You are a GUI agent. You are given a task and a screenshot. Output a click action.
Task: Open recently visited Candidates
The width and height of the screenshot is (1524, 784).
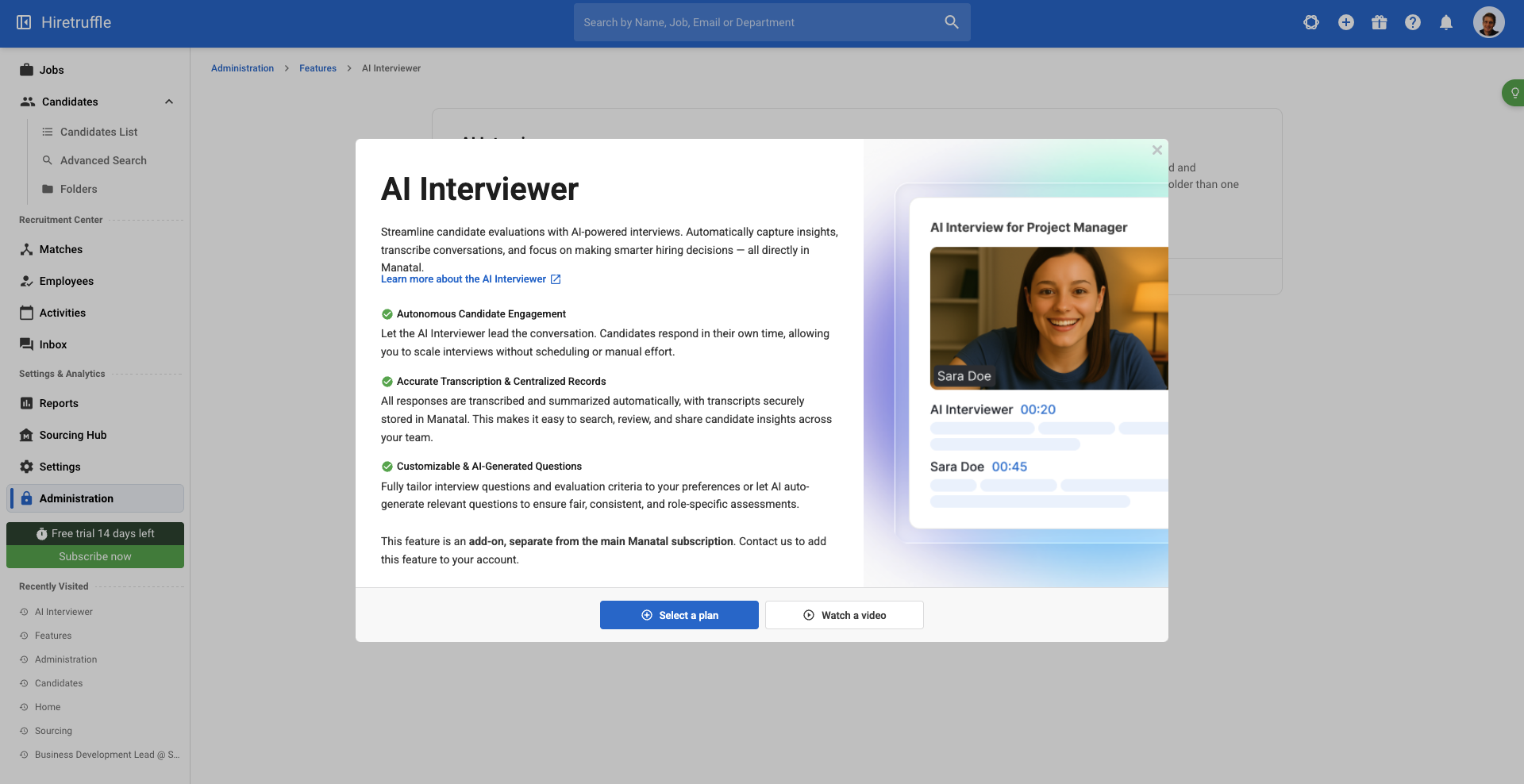tap(59, 683)
